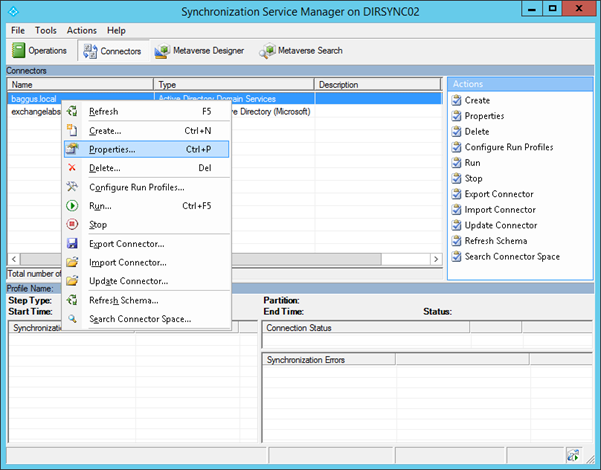Click the Refresh icon in context menu
The height and width of the screenshot is (470, 601).
pos(72,112)
